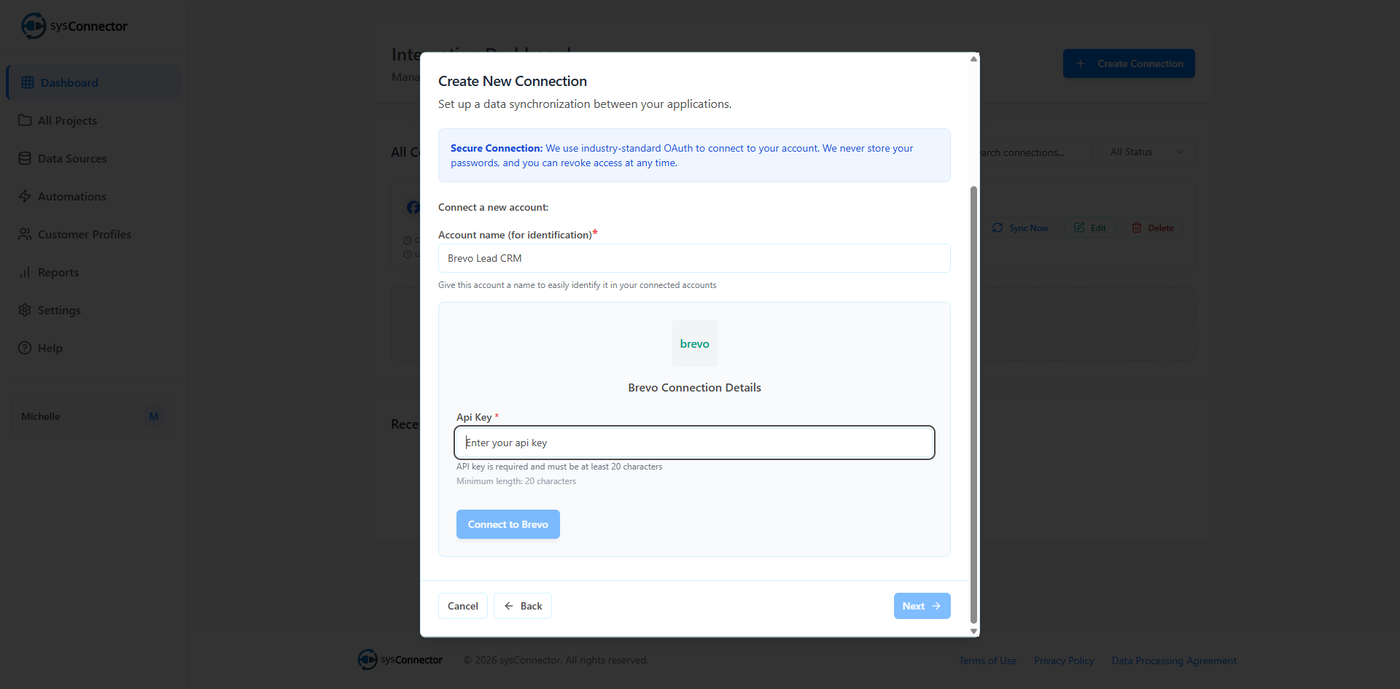Cancel the new connection dialog
Image resolution: width=1400 pixels, height=689 pixels.
(x=463, y=606)
